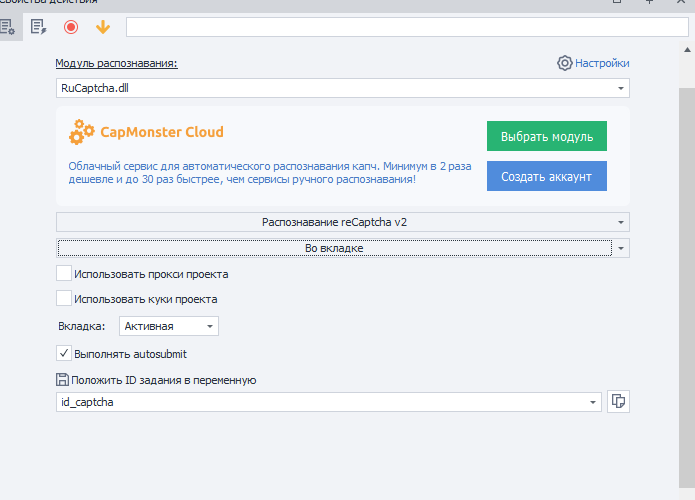Click the green Выбрать модуль button
The image size is (695, 500).
coord(546,137)
